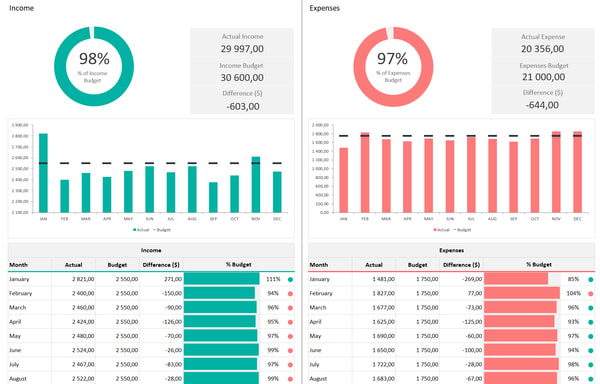Click the Actual header in the Income table
Screen dimensions: 600x384
click(73, 265)
